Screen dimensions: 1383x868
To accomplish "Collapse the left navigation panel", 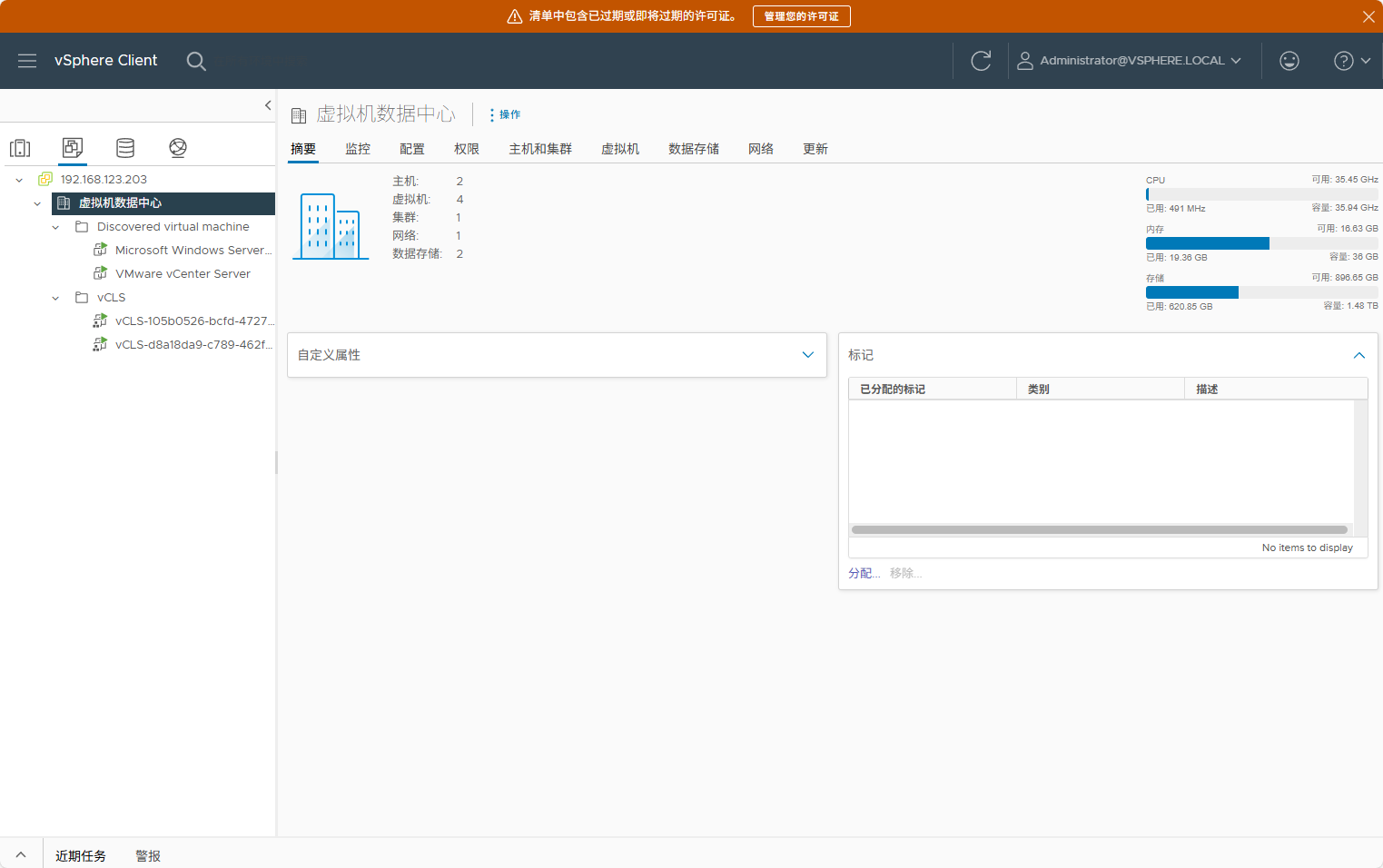I will [x=268, y=105].
